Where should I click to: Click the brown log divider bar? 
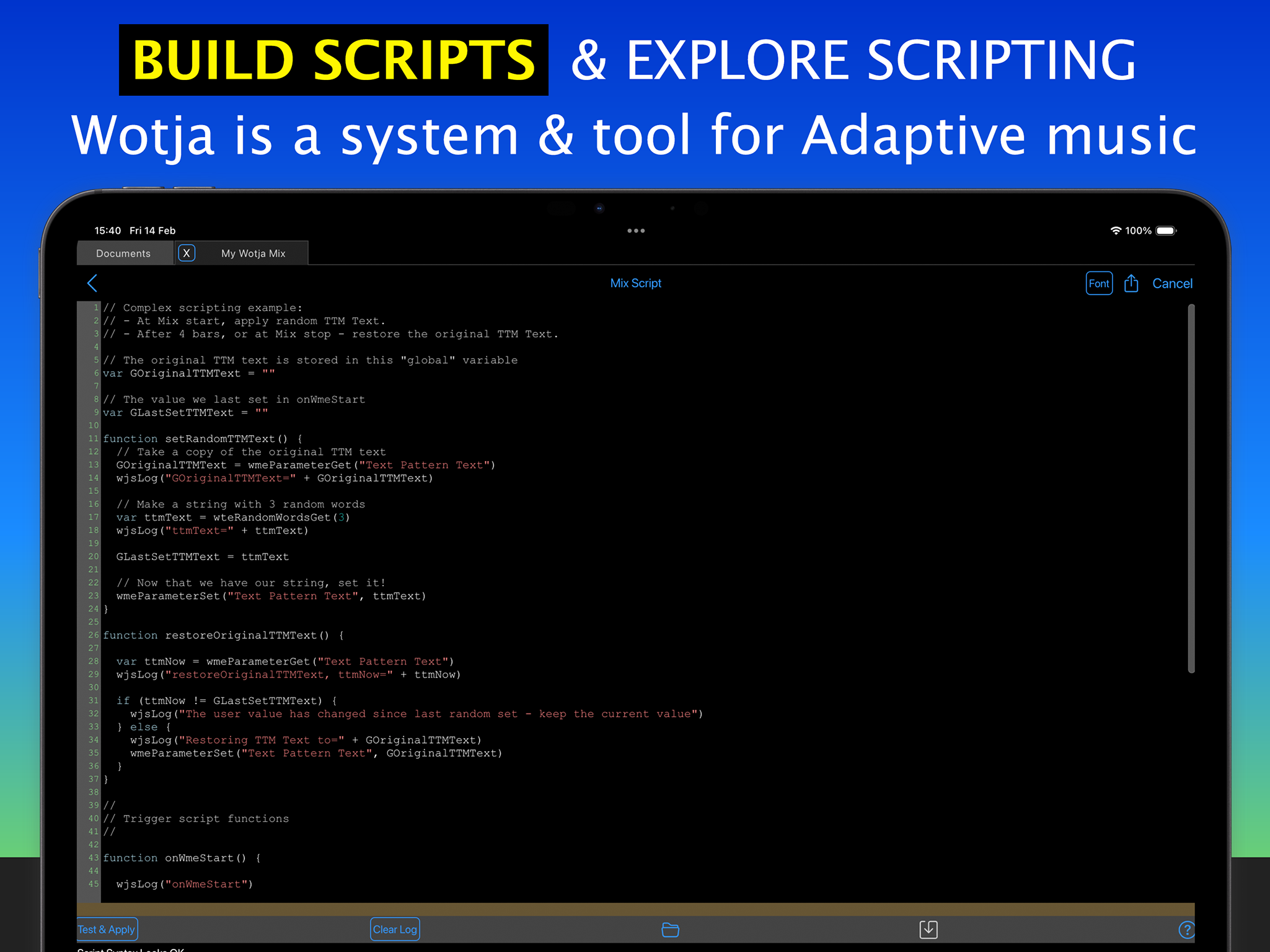click(x=635, y=909)
